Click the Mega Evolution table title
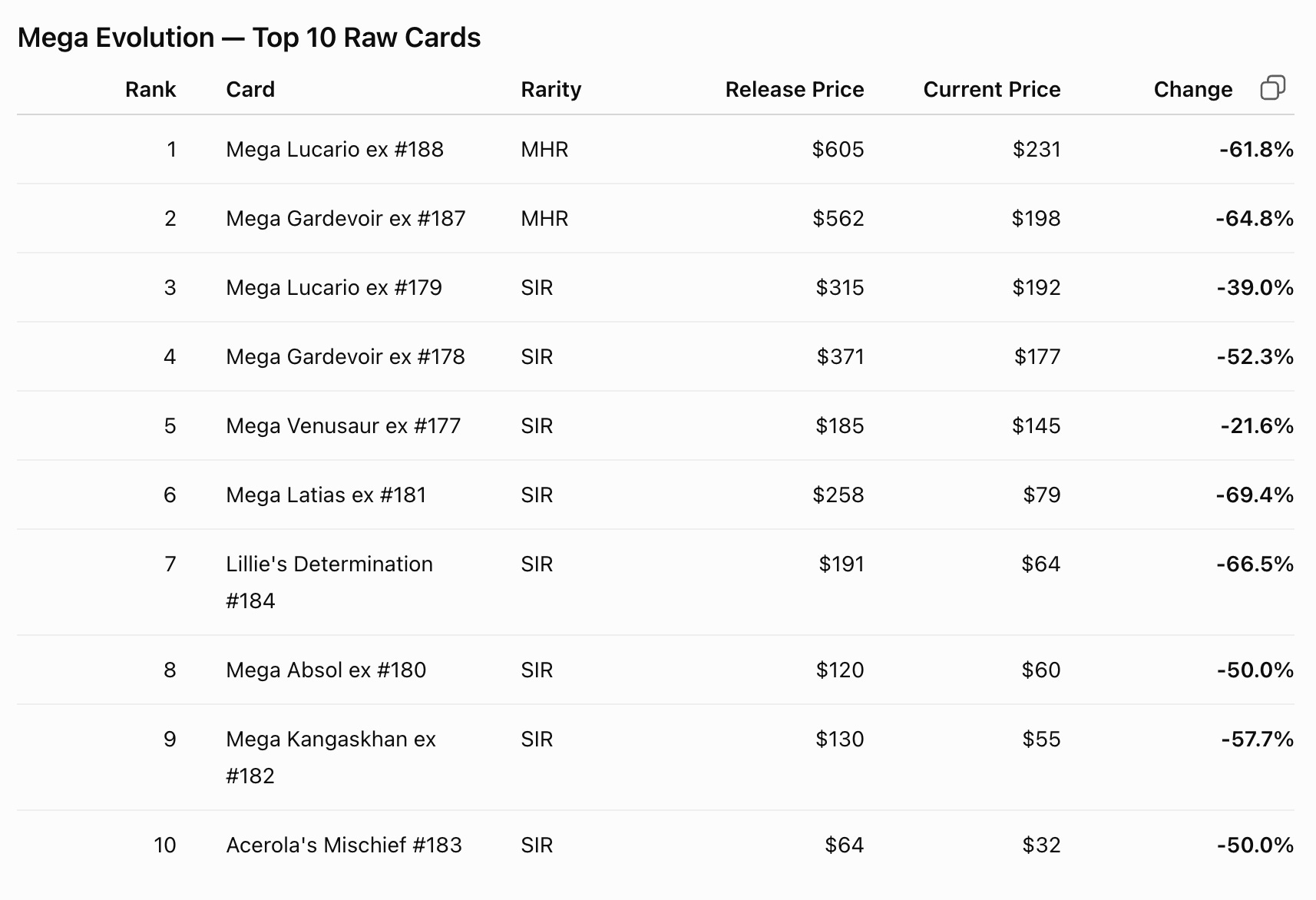This screenshot has height=900, width=1316. coord(249,38)
